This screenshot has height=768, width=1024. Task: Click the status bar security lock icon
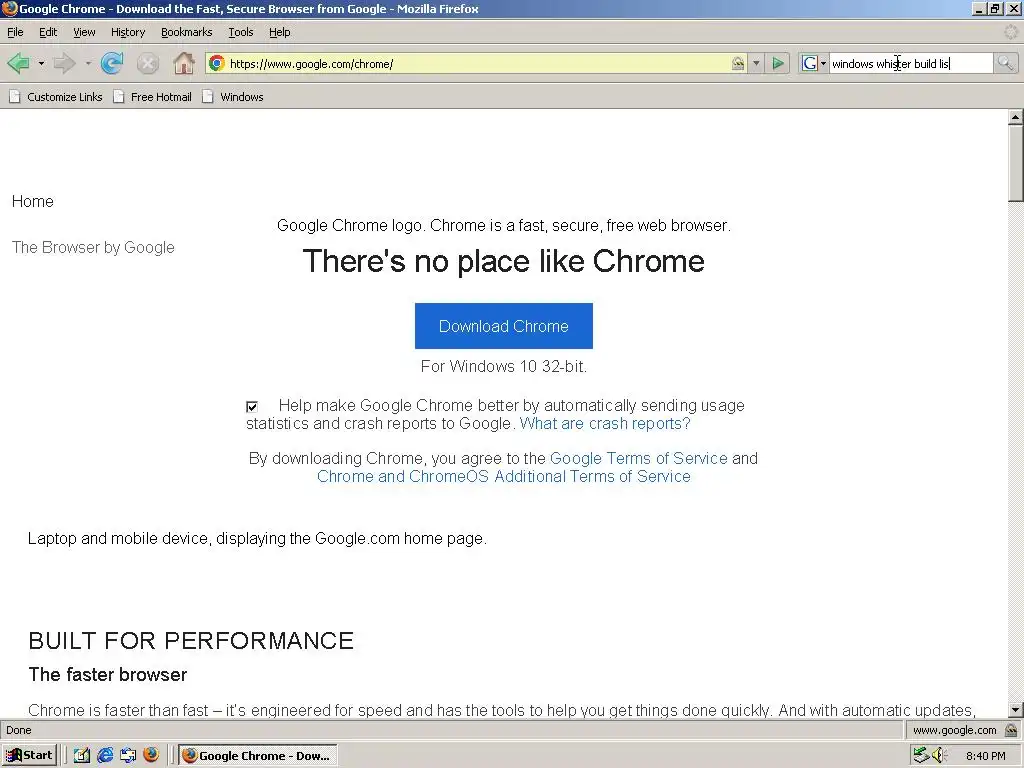point(1011,730)
